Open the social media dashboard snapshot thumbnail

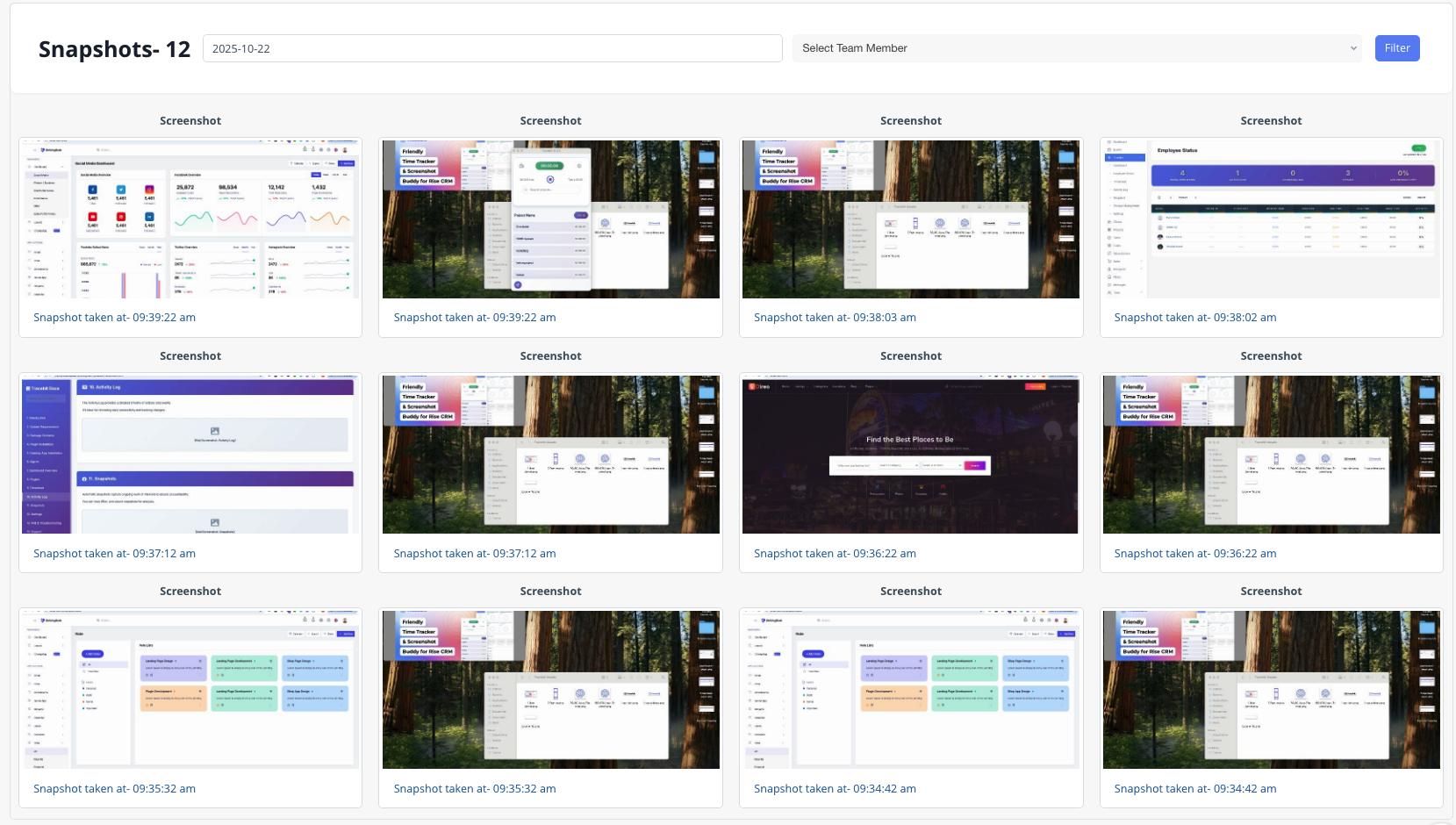coord(190,219)
